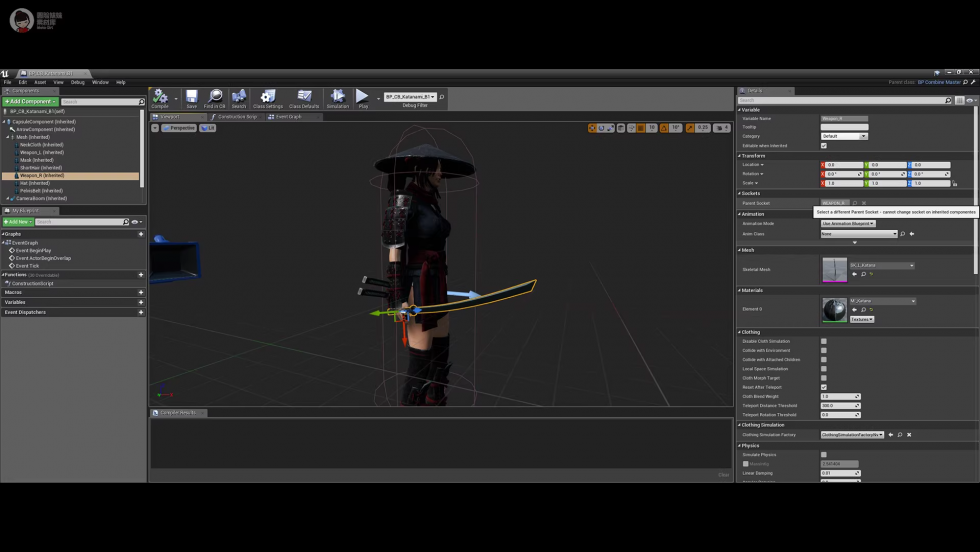Open Skeletal Mesh SK_L_Katana asset dropdown
Screen dimensions: 980x552
[x=882, y=265]
